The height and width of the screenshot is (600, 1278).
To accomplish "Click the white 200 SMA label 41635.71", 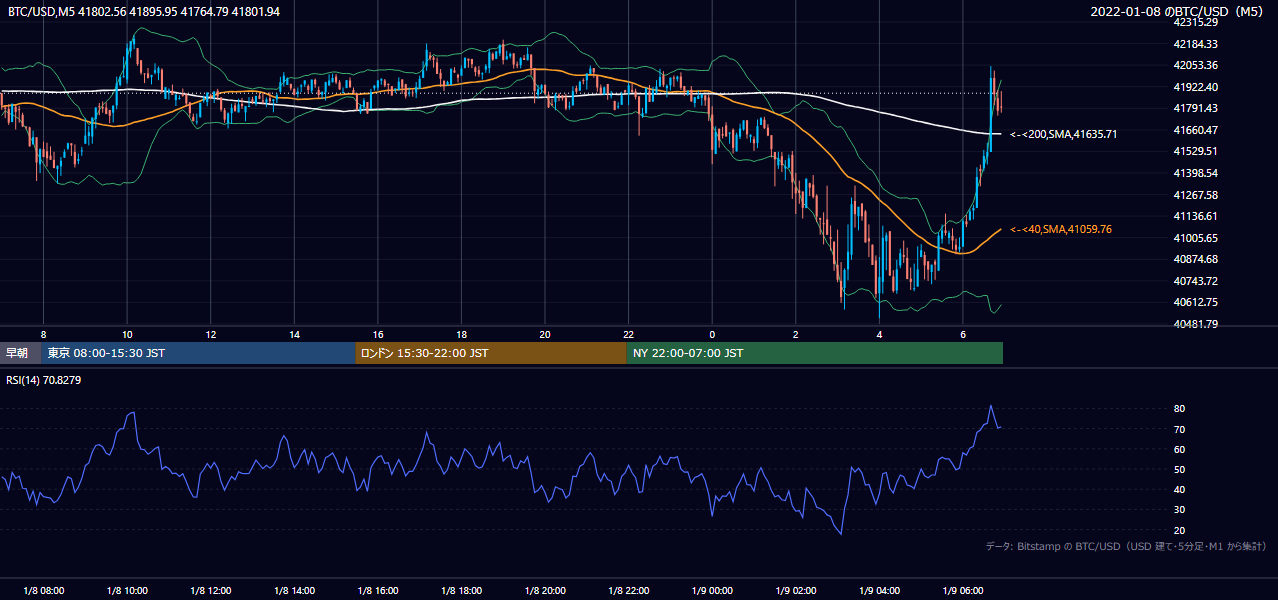I will point(1064,134).
